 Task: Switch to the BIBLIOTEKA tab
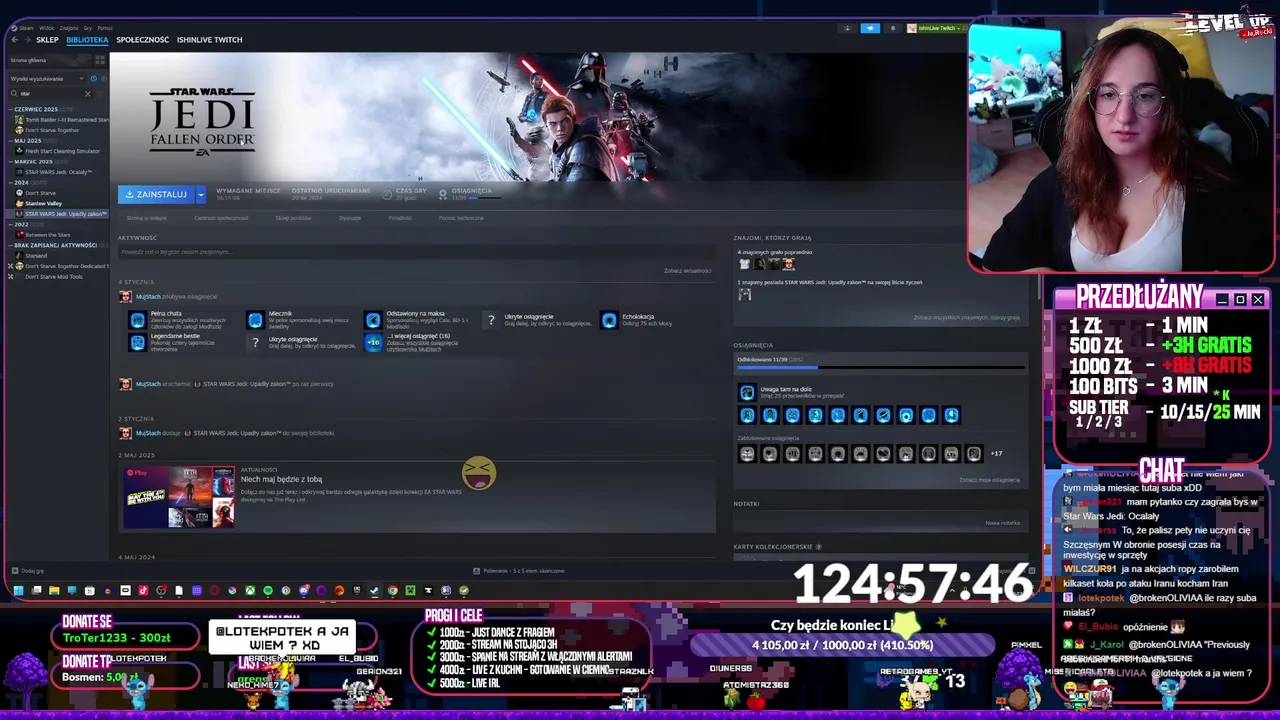tap(87, 40)
